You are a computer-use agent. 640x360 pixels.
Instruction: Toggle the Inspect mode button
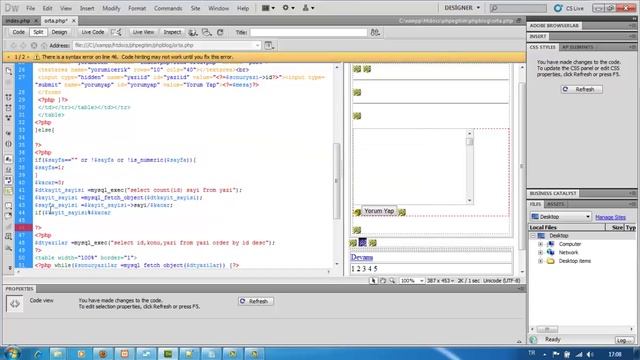pyautogui.click(x=172, y=32)
